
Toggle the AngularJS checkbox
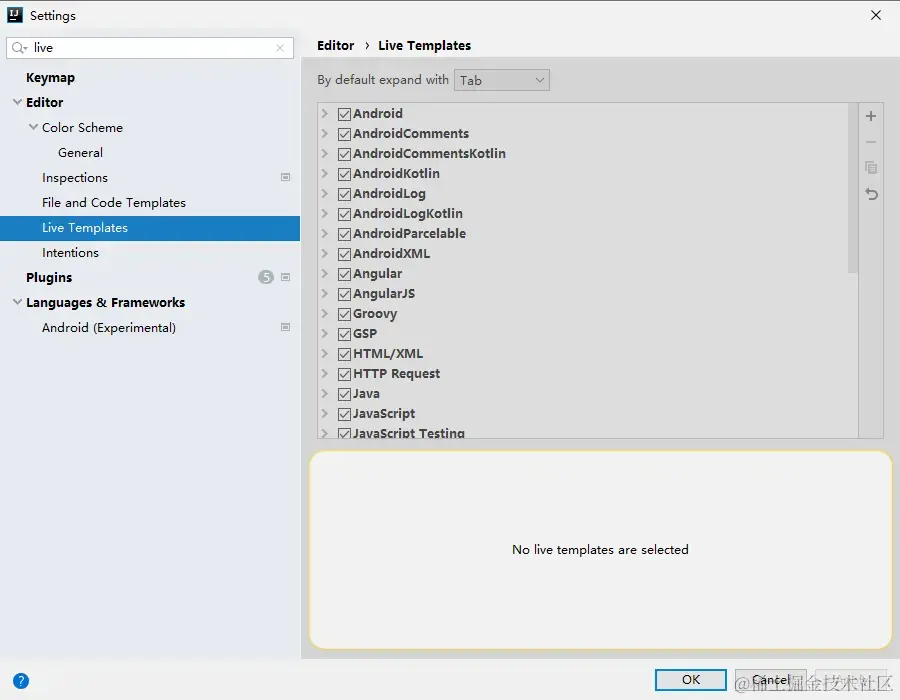pyautogui.click(x=344, y=294)
